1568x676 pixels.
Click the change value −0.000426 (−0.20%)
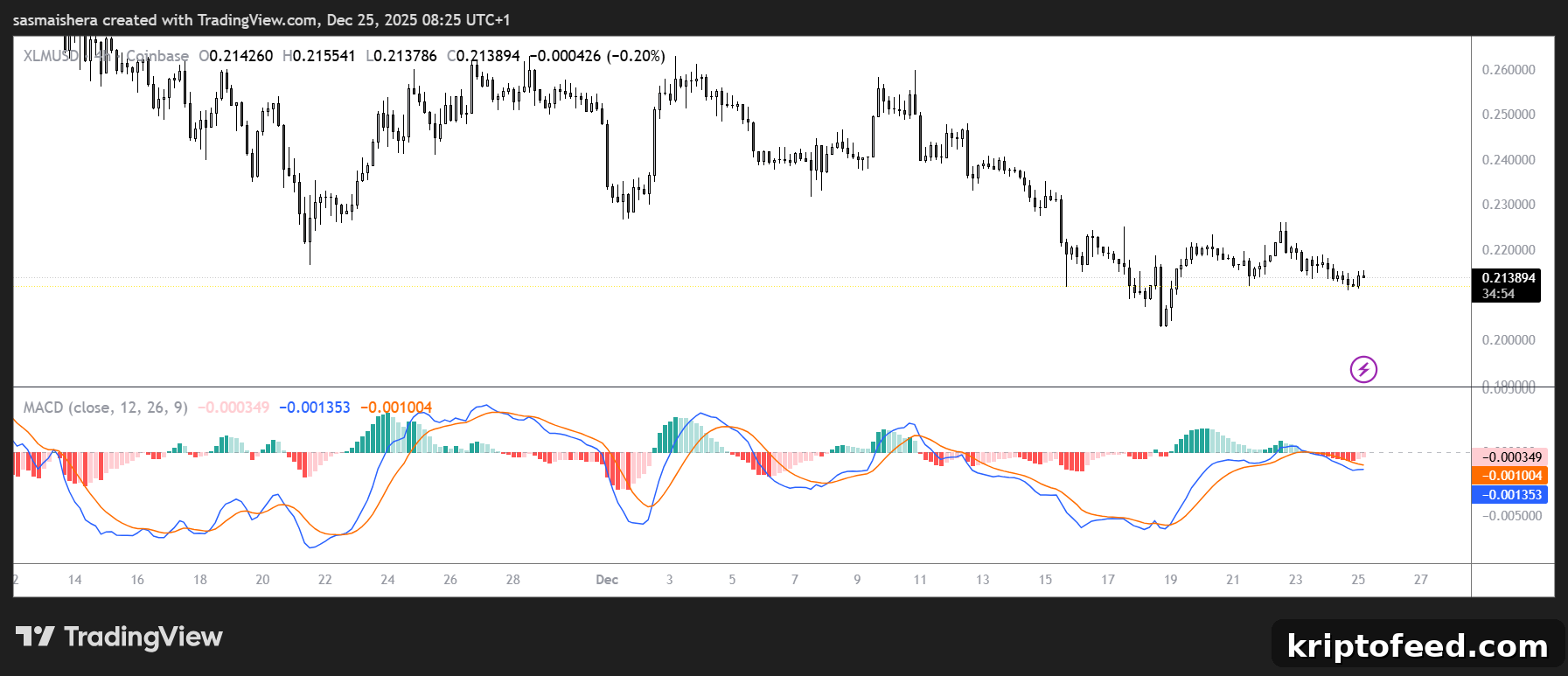(x=597, y=56)
